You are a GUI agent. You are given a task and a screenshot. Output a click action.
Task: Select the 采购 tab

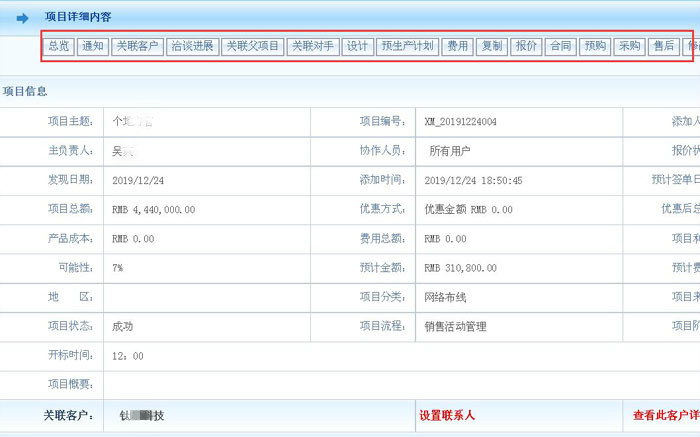(x=629, y=46)
